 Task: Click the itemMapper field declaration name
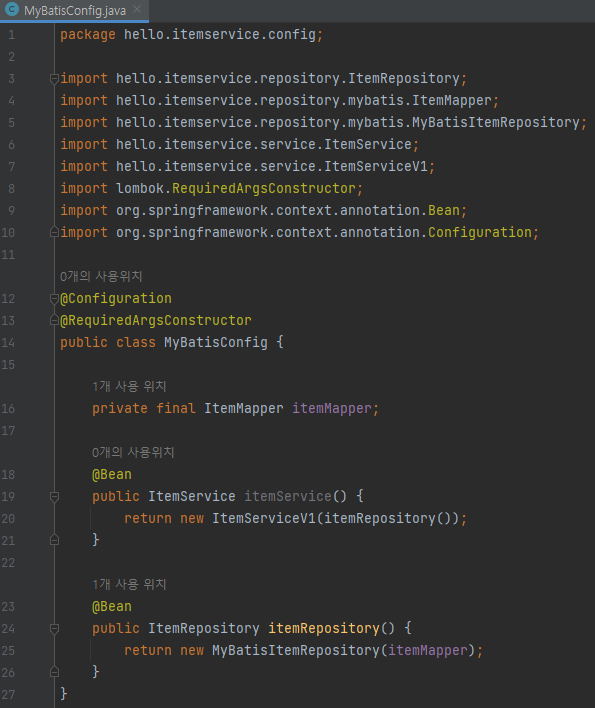pyautogui.click(x=331, y=409)
